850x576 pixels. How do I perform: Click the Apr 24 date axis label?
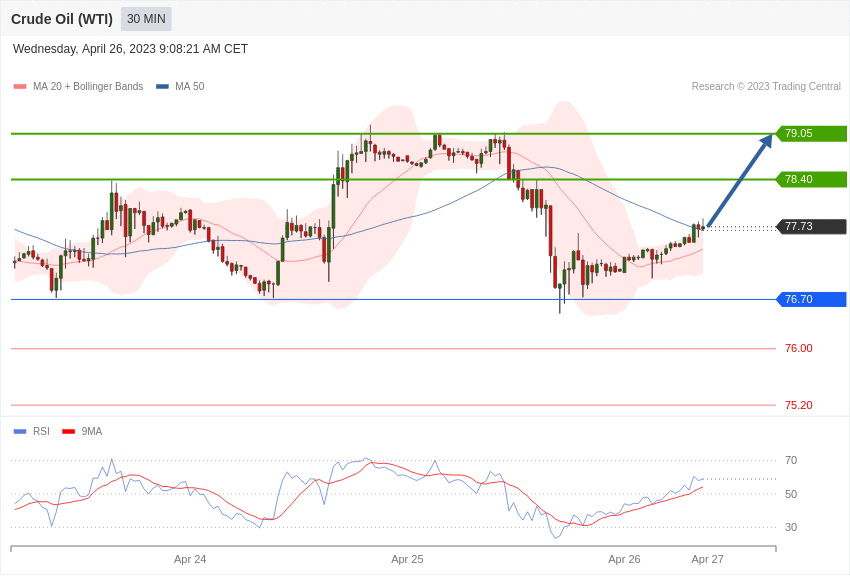[190, 559]
